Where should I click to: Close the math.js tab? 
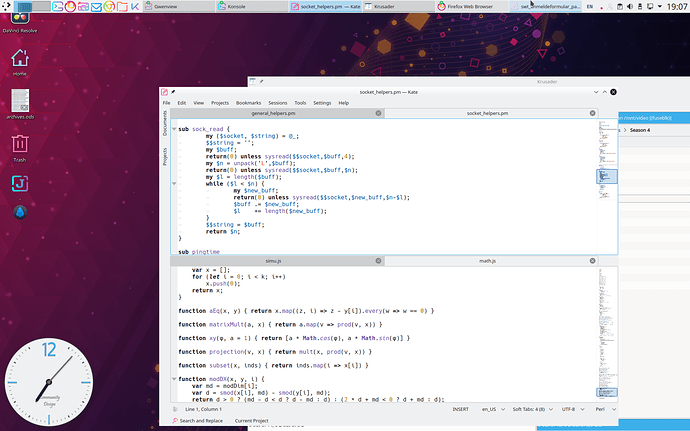593,261
